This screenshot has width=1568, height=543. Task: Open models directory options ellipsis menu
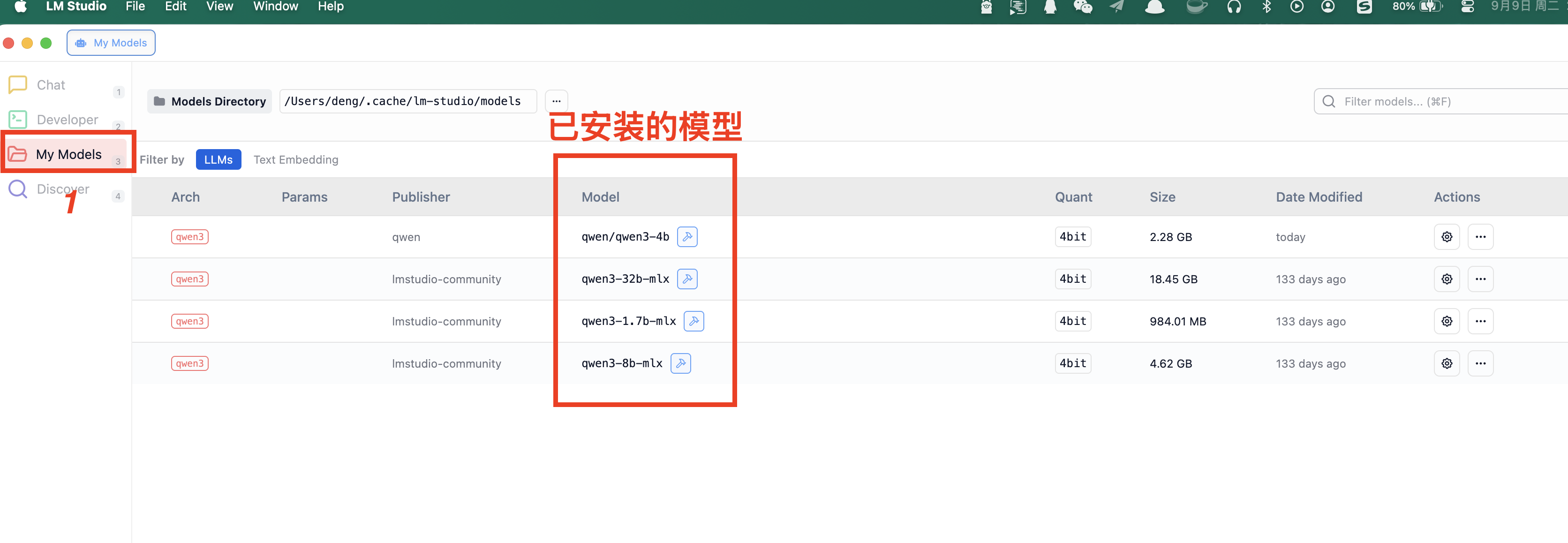point(556,101)
